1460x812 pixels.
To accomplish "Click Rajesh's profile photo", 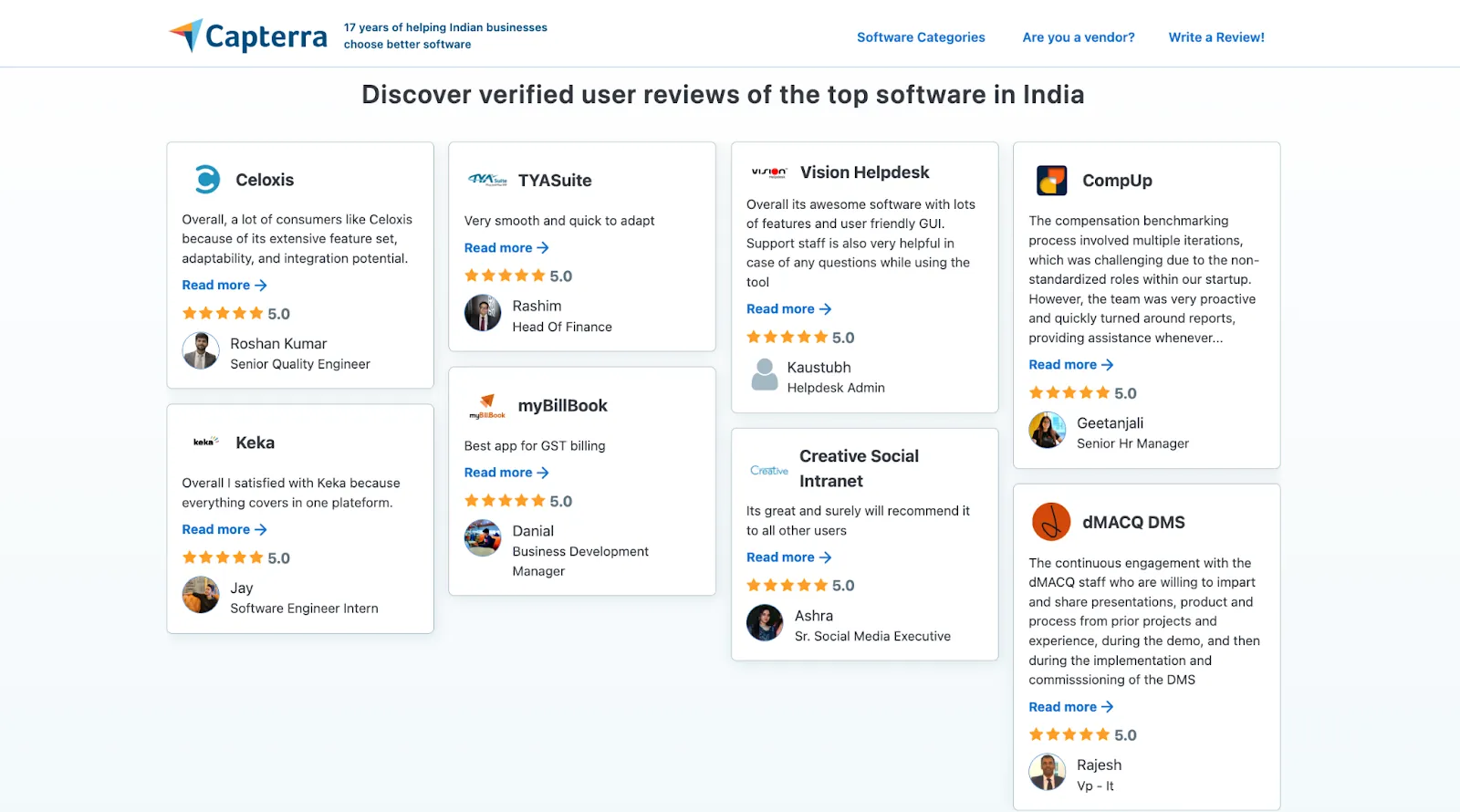I will click(1048, 772).
